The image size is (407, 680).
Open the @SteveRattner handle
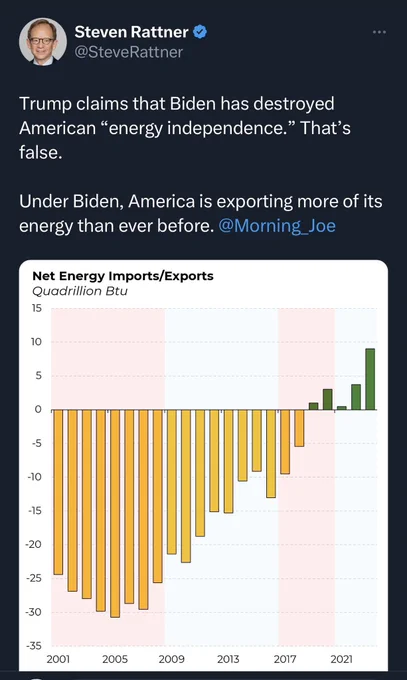coord(129,52)
